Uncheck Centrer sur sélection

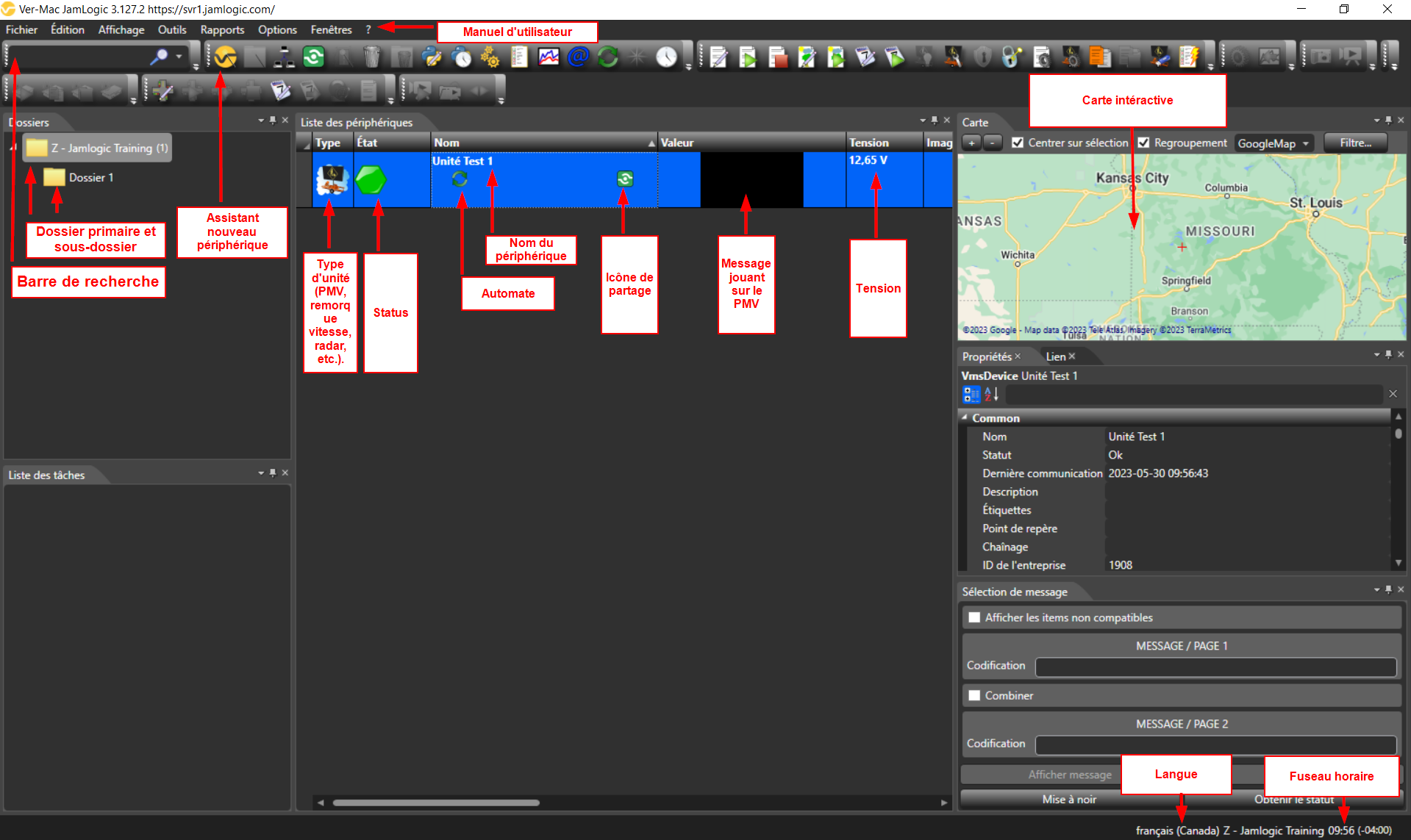(x=1018, y=143)
